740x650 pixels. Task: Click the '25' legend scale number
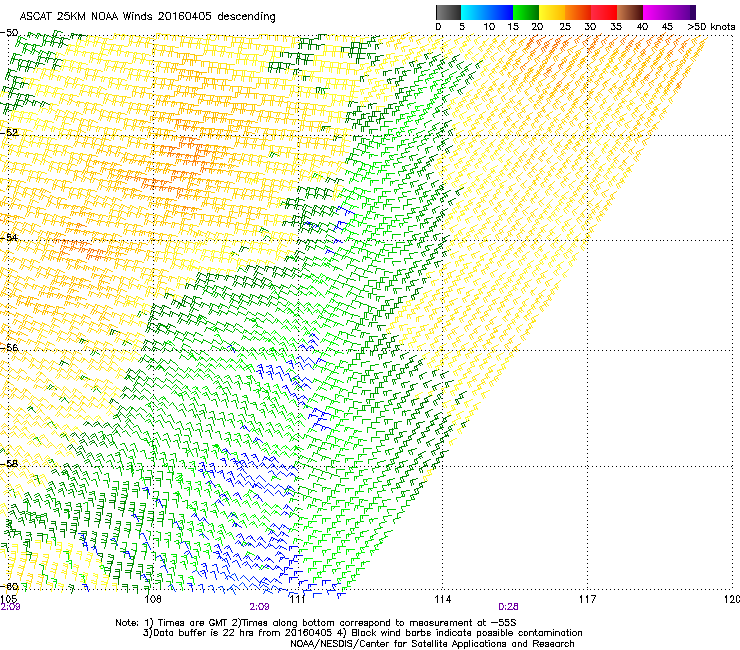click(564, 26)
